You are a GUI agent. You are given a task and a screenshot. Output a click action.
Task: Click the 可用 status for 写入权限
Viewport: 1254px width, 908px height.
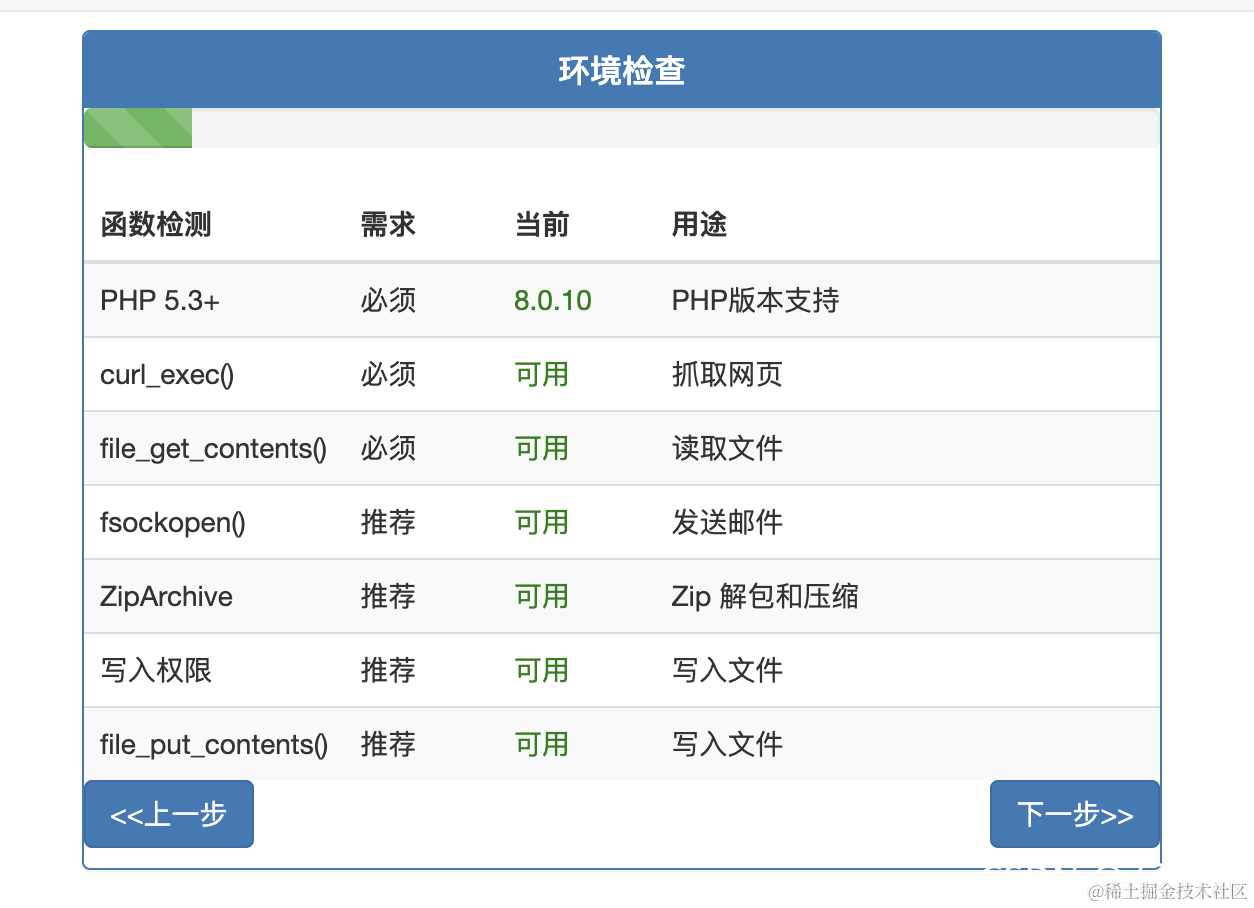pyautogui.click(x=541, y=670)
